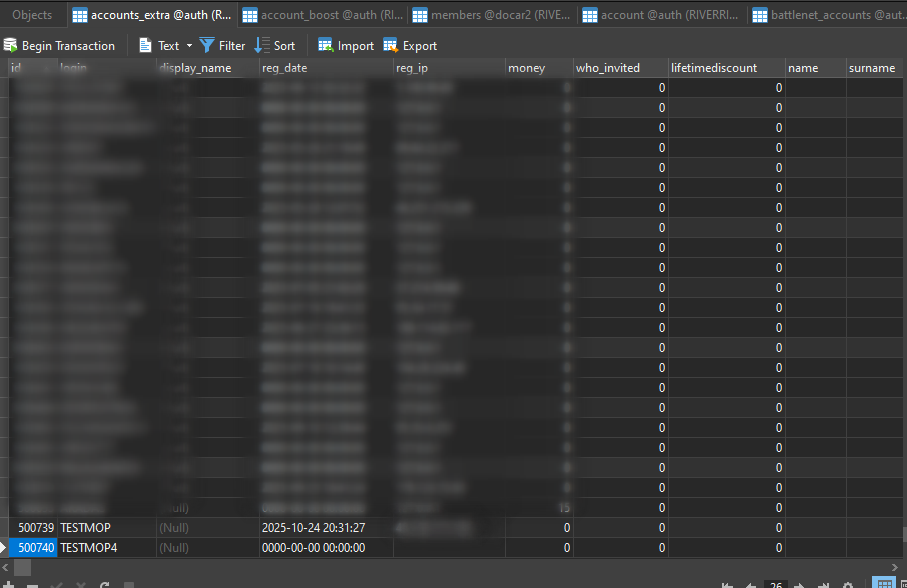Click the current-row arrow marker beside 500740
Viewport: 907px width, 588px height.
pyautogui.click(x=3, y=548)
